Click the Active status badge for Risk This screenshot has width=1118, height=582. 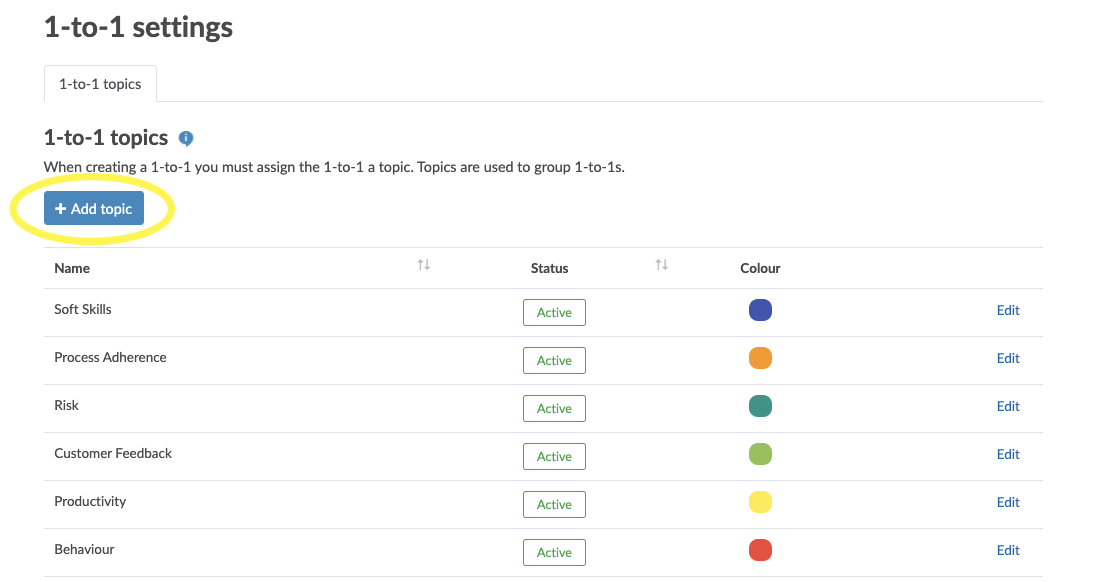(x=554, y=409)
